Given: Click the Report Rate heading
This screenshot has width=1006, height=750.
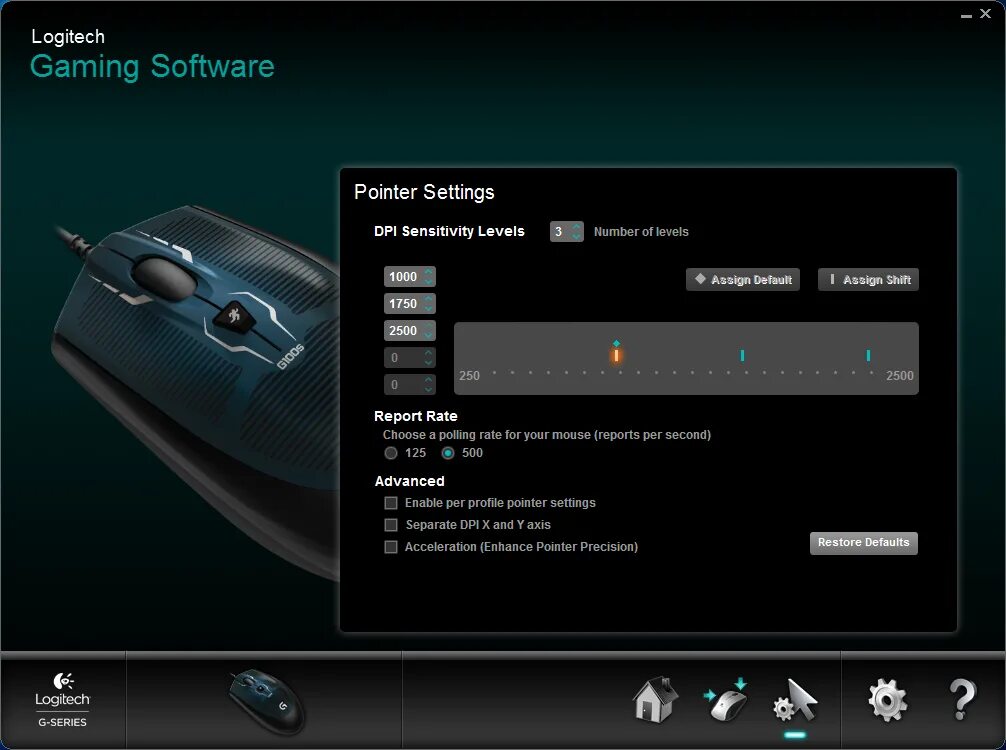Looking at the screenshot, I should pos(416,416).
